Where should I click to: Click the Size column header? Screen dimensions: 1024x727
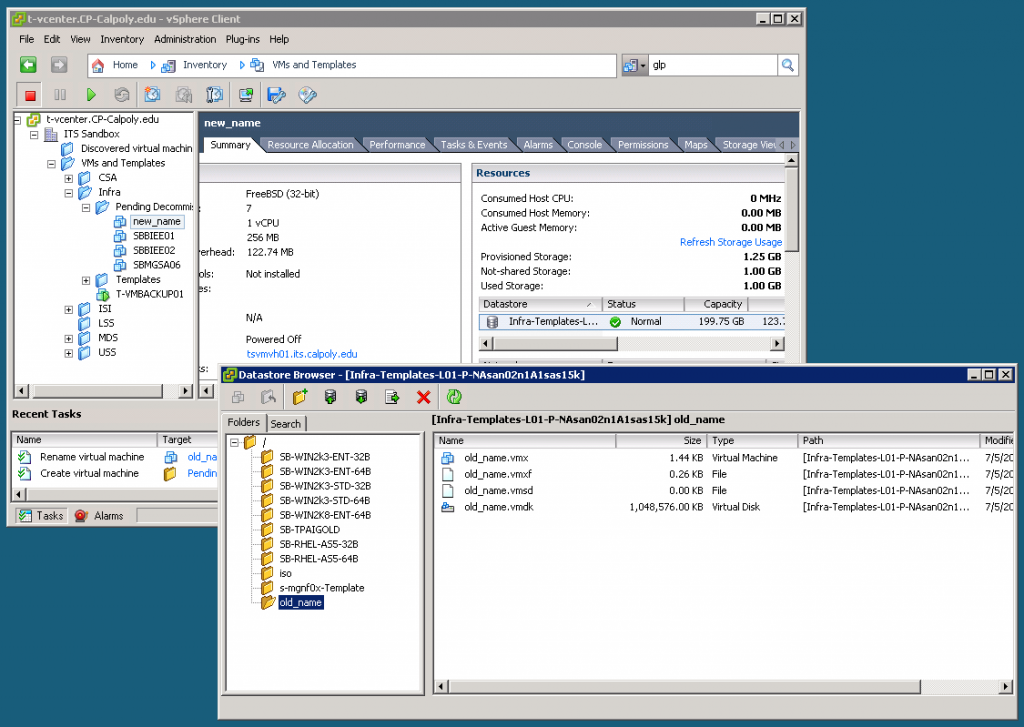tap(661, 441)
